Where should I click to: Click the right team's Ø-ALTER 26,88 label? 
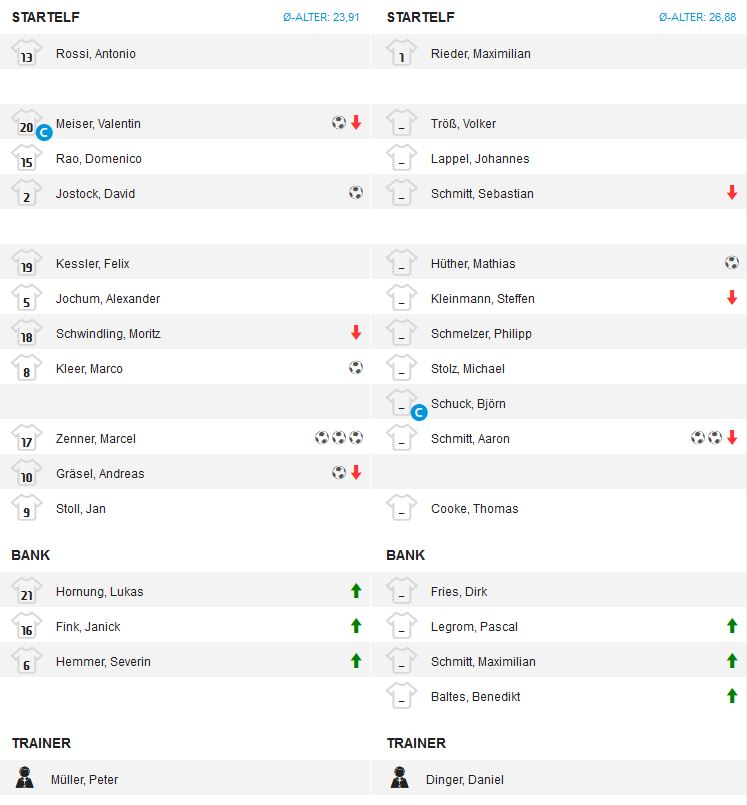(698, 18)
